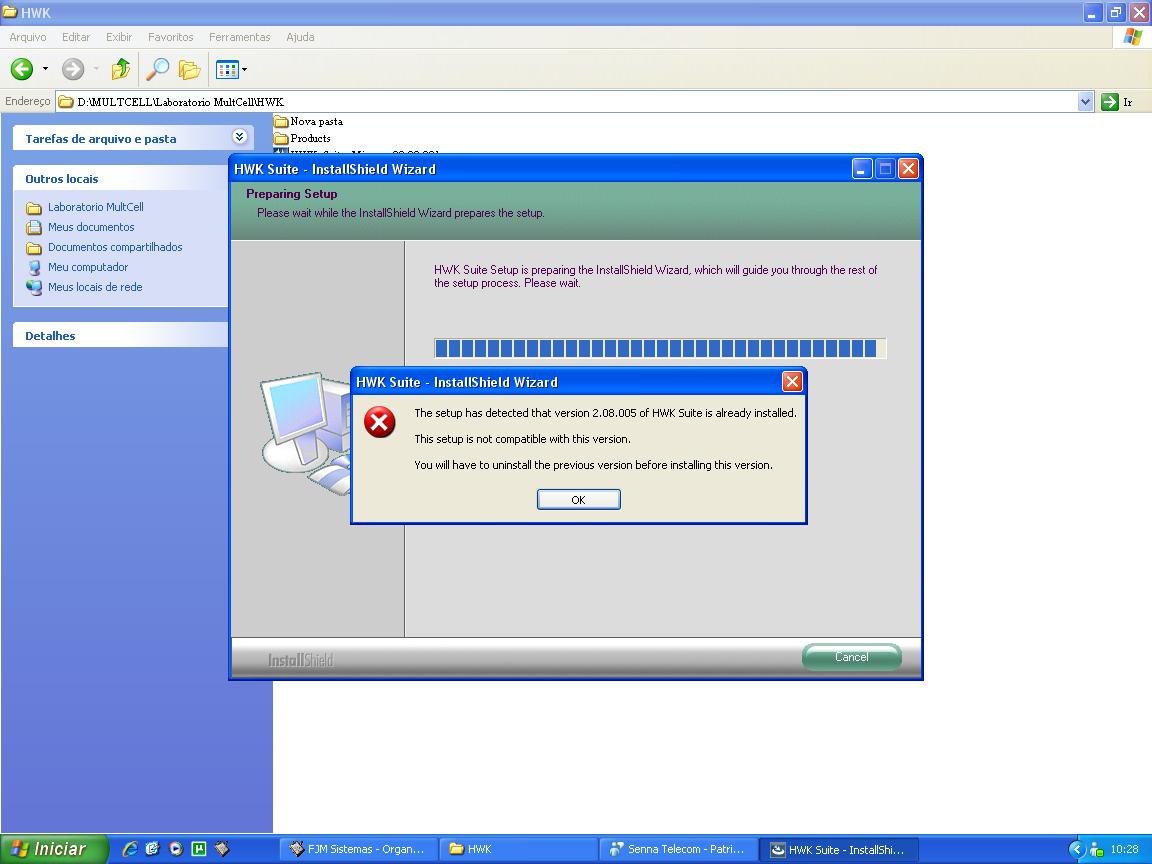Open Documentos compartilhados in the sidebar
Screen dimensions: 1152x864
[115, 247]
